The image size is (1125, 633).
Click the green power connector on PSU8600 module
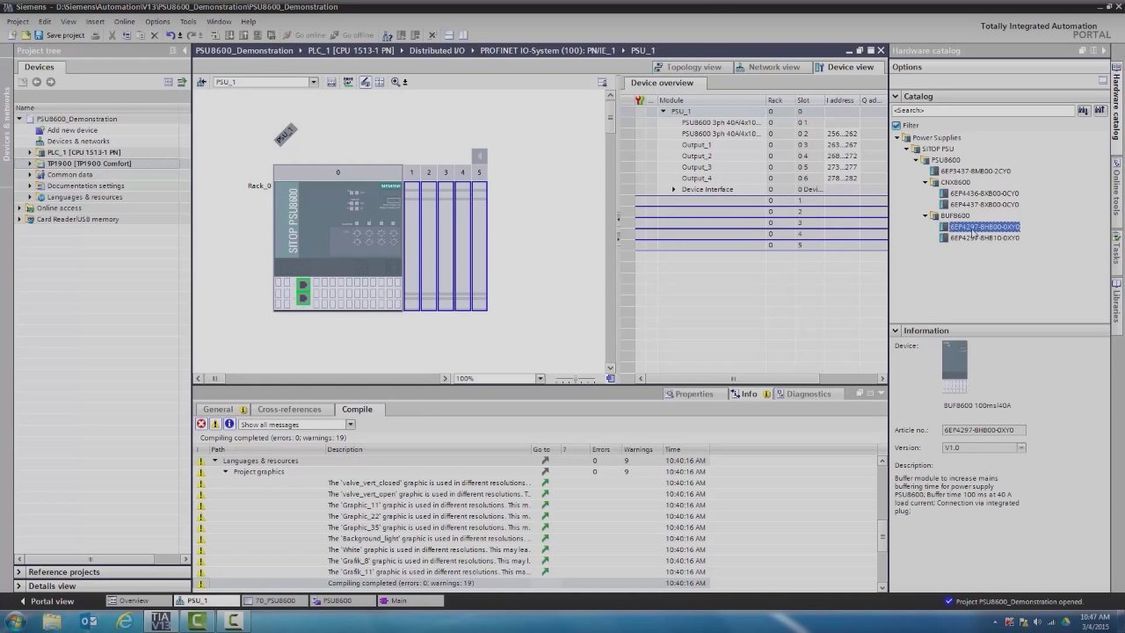pos(303,291)
